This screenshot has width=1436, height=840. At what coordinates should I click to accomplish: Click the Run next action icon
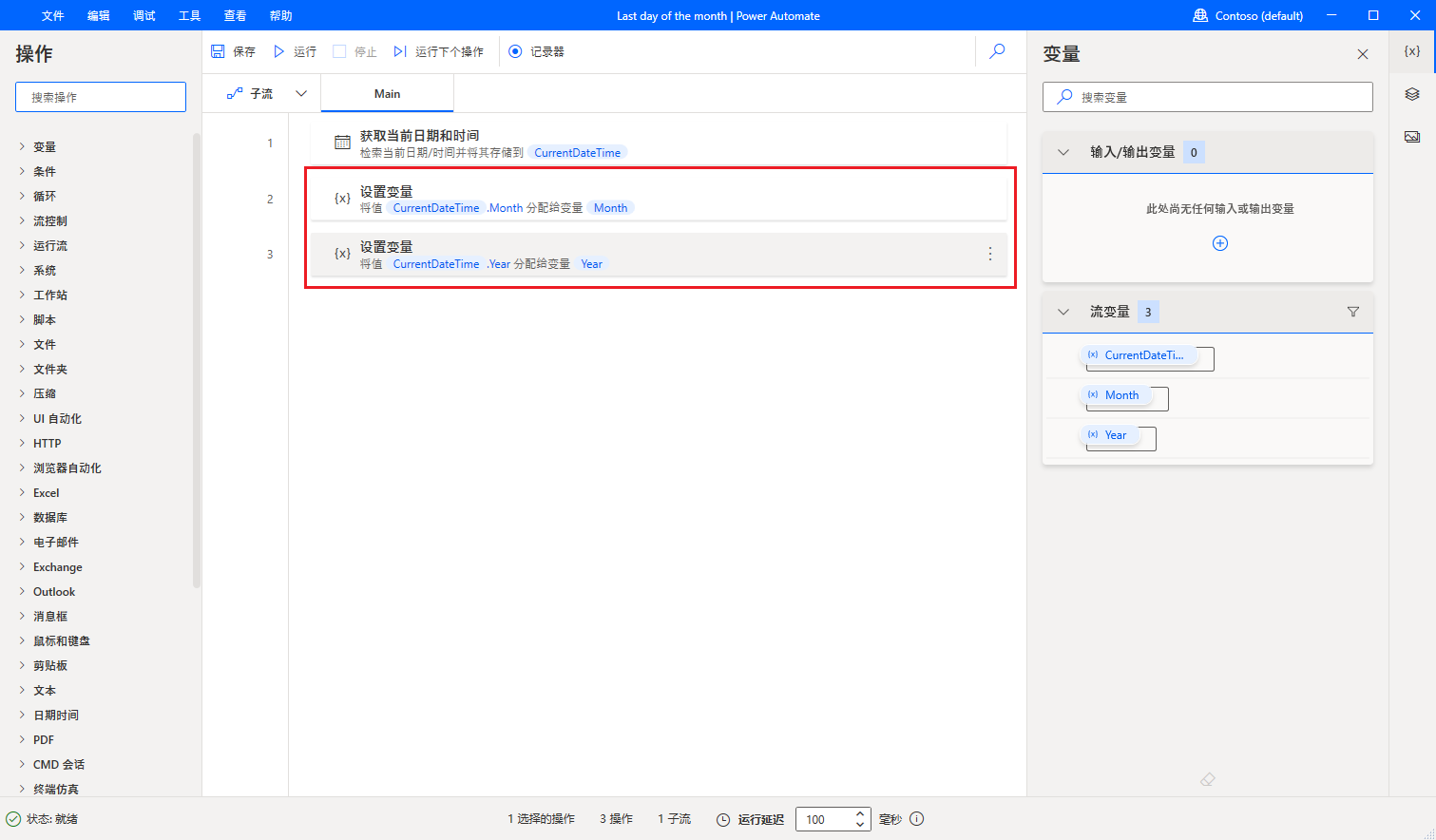click(400, 51)
